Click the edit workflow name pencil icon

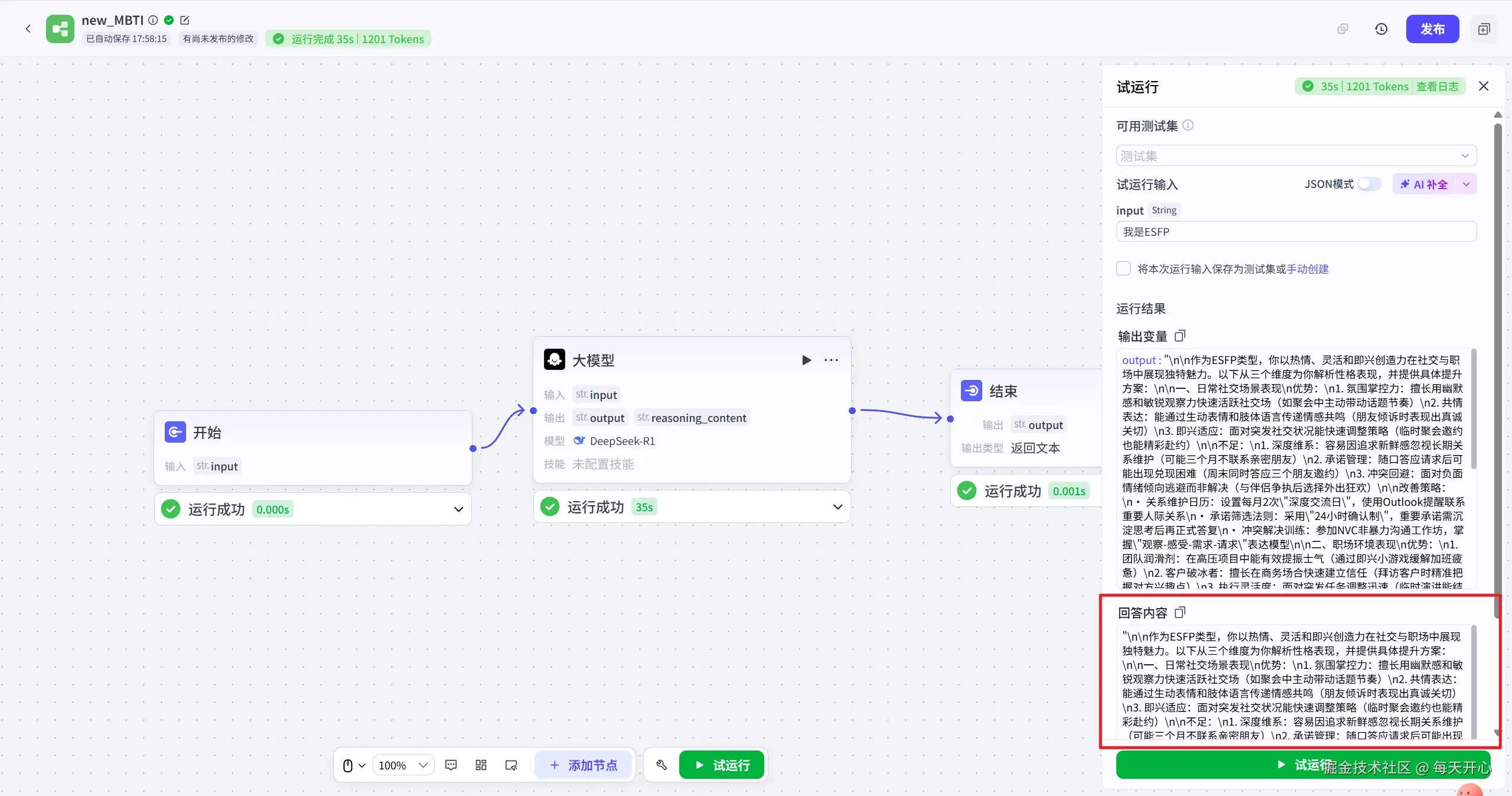(x=185, y=20)
